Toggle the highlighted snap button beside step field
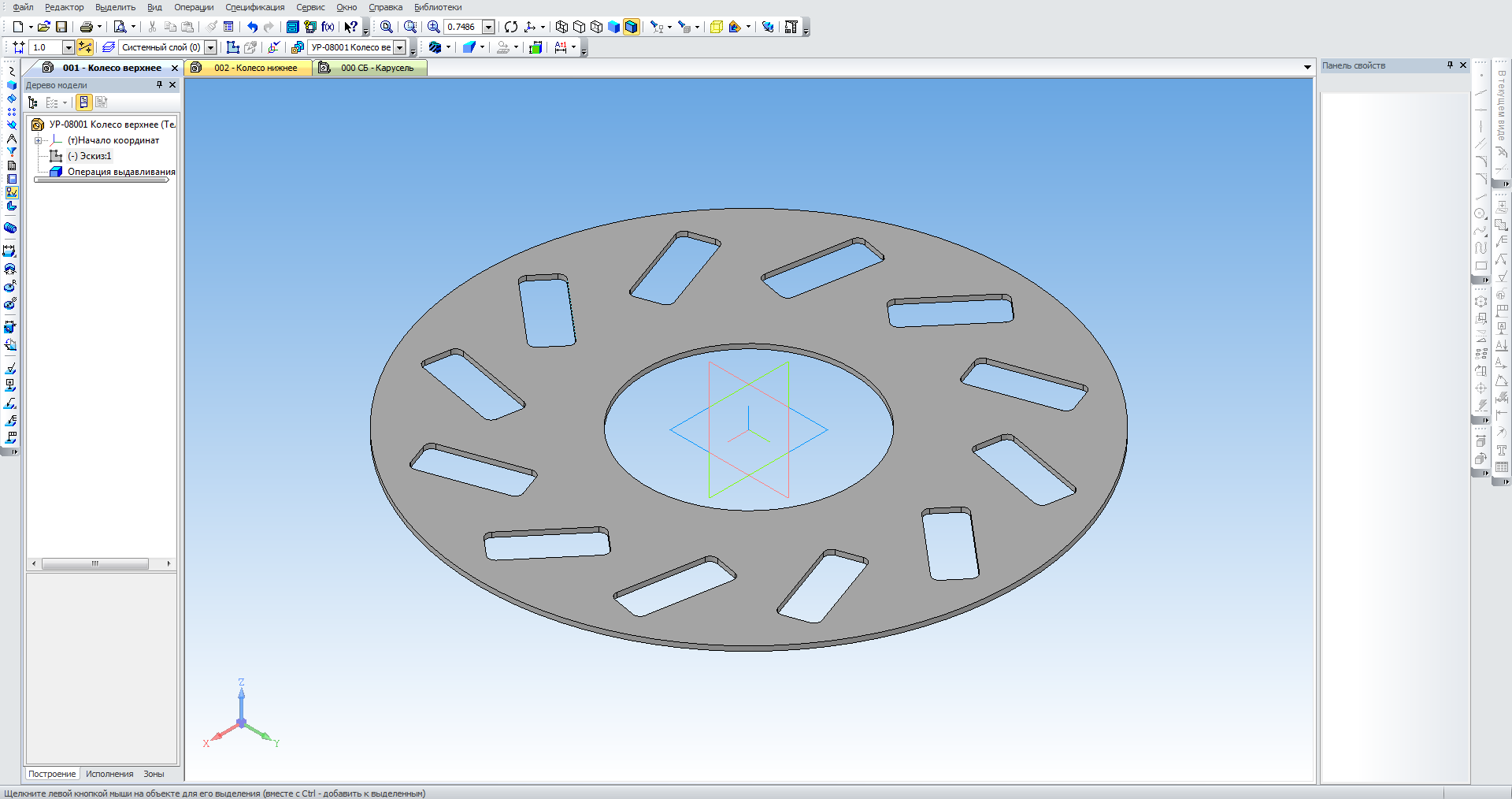 [85, 47]
